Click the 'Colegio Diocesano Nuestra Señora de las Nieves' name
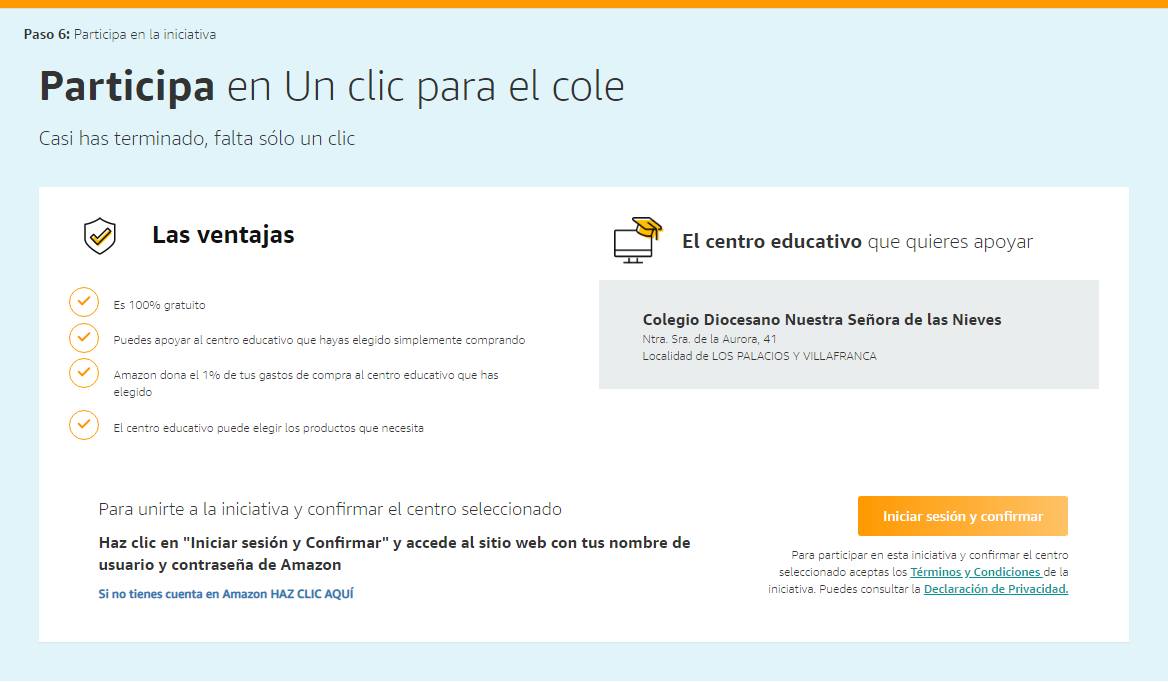This screenshot has height=682, width=1168. 821,320
